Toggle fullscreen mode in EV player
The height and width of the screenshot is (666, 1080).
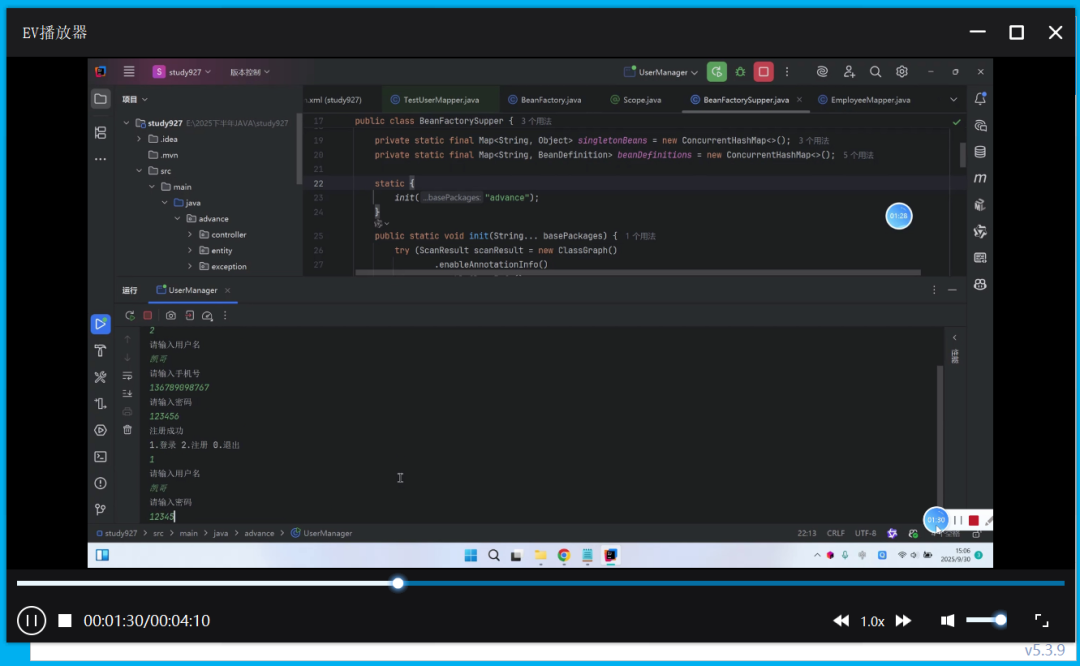[x=1041, y=620]
